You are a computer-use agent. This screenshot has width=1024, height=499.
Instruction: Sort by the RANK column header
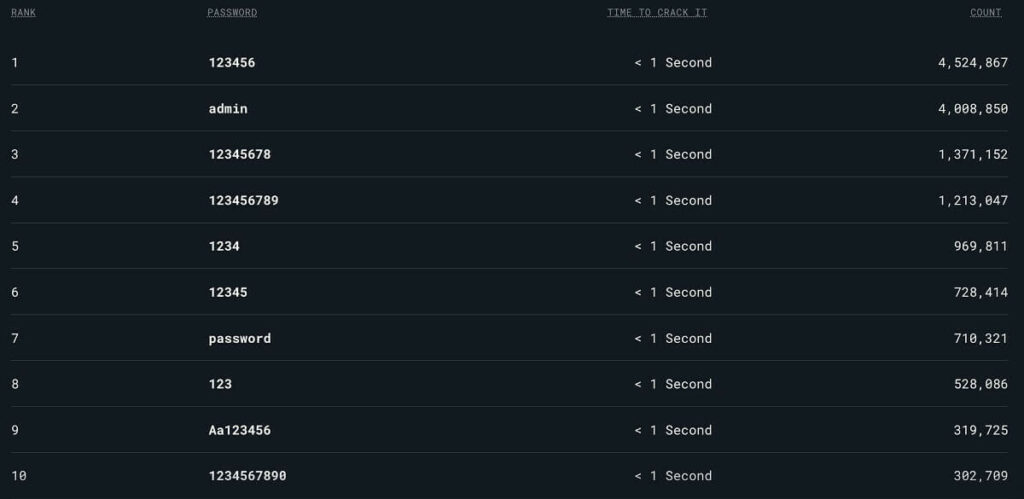pyautogui.click(x=24, y=13)
